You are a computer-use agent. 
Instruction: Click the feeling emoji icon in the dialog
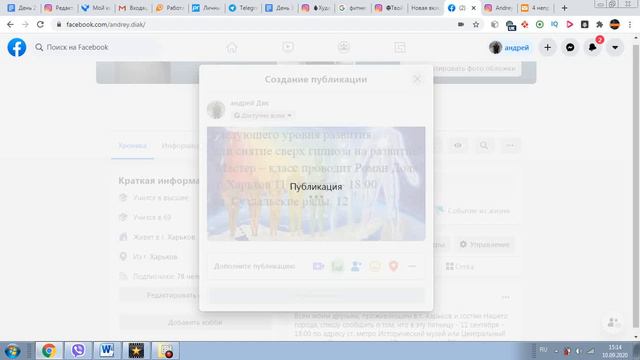pyautogui.click(x=375, y=266)
